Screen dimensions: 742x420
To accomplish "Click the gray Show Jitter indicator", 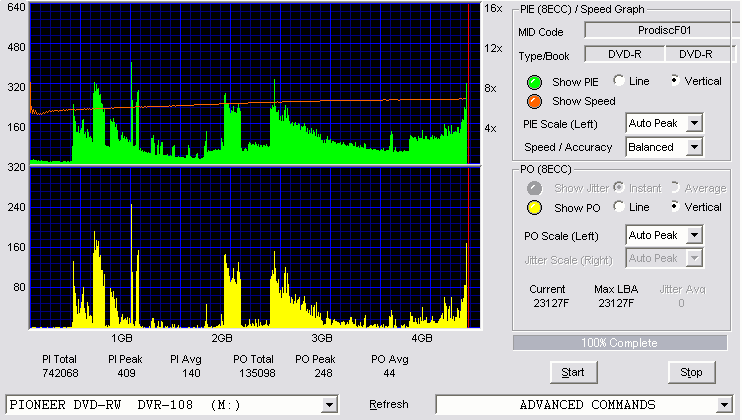I will tap(534, 188).
